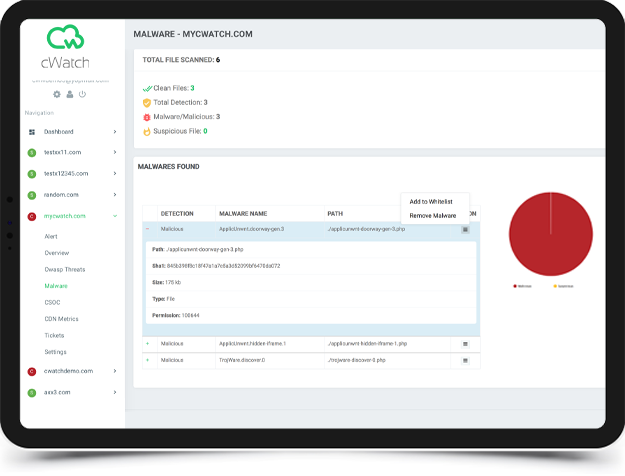Open Owasp Threats section
Image resolution: width=625 pixels, height=476 pixels.
click(65, 269)
